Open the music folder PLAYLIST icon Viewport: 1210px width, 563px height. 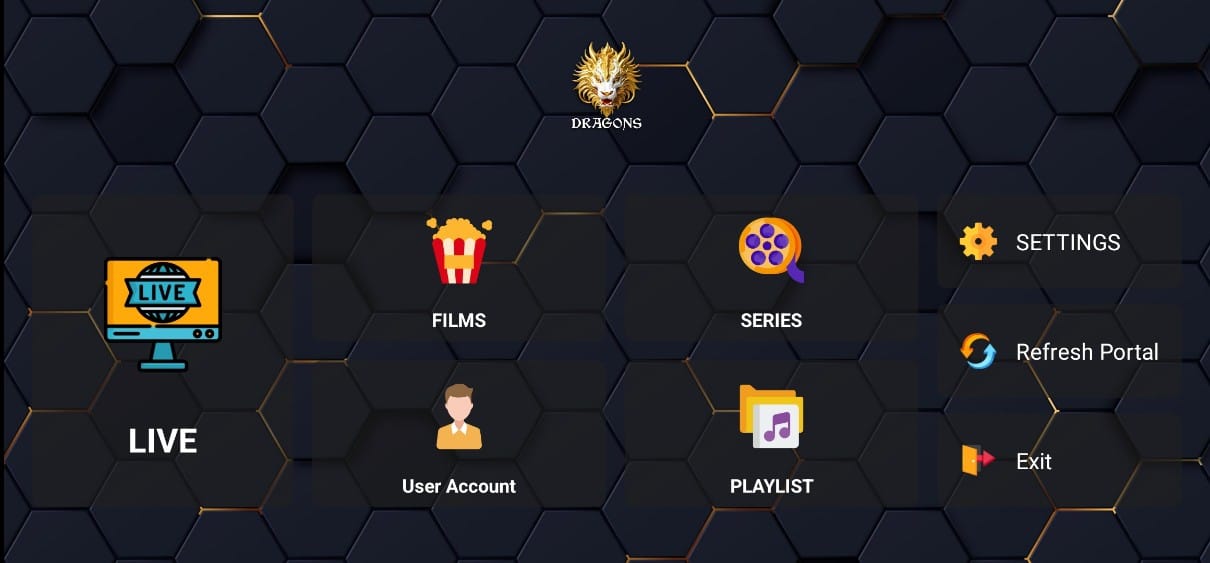click(x=771, y=417)
